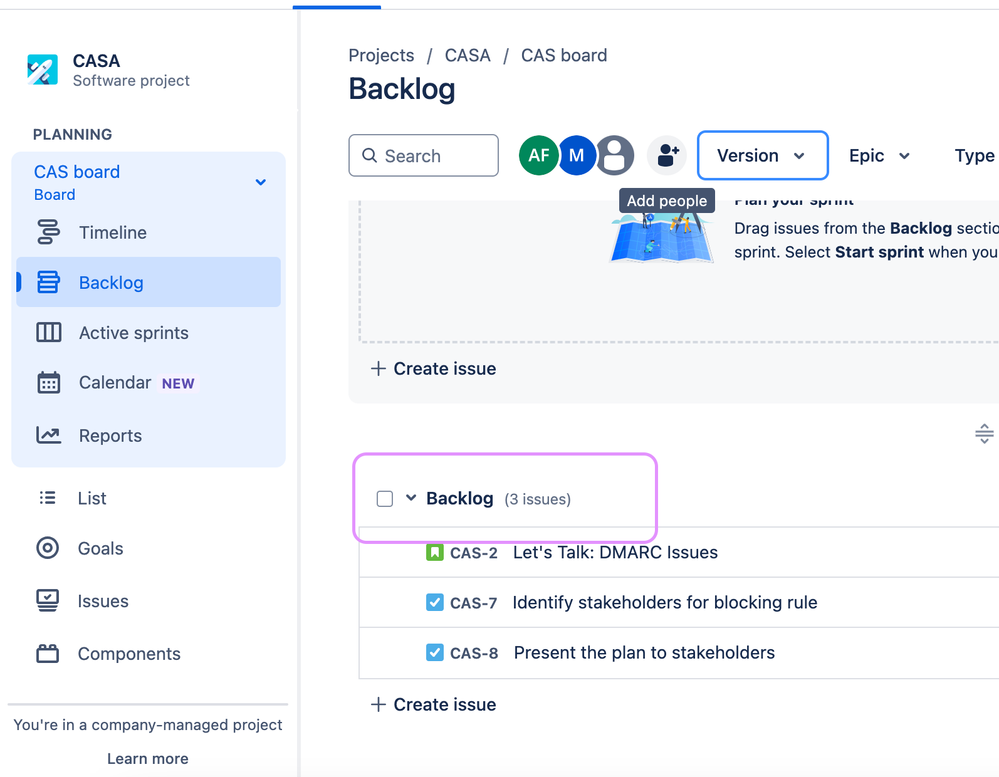Filter by the AF user avatar

[539, 155]
